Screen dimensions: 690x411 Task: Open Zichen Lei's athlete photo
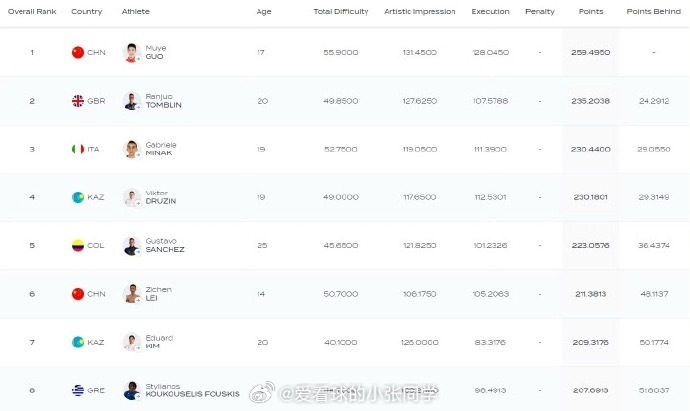132,294
